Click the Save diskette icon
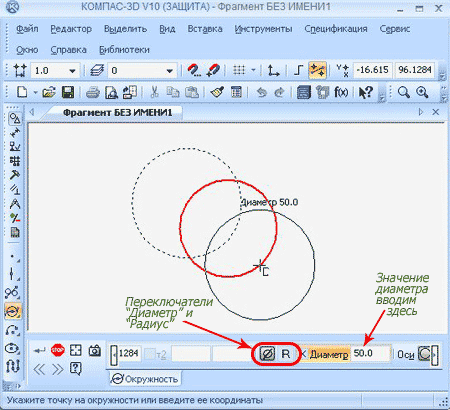The image size is (450, 410). (68, 92)
